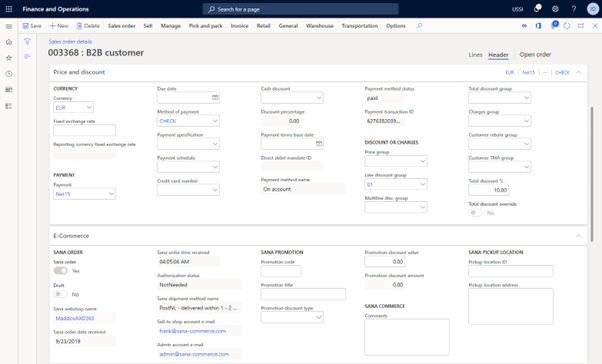Show the related information list icon
Image resolution: width=602 pixels, height=364 pixels.
pos(27,56)
